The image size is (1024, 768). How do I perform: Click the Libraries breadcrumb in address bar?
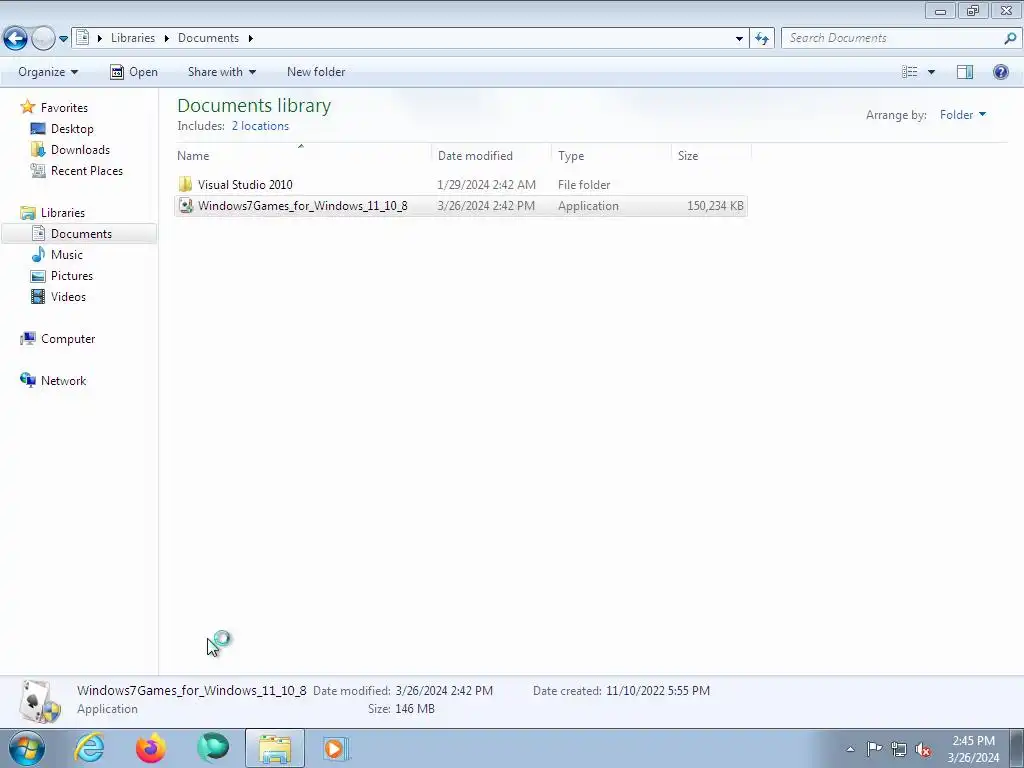(x=133, y=38)
